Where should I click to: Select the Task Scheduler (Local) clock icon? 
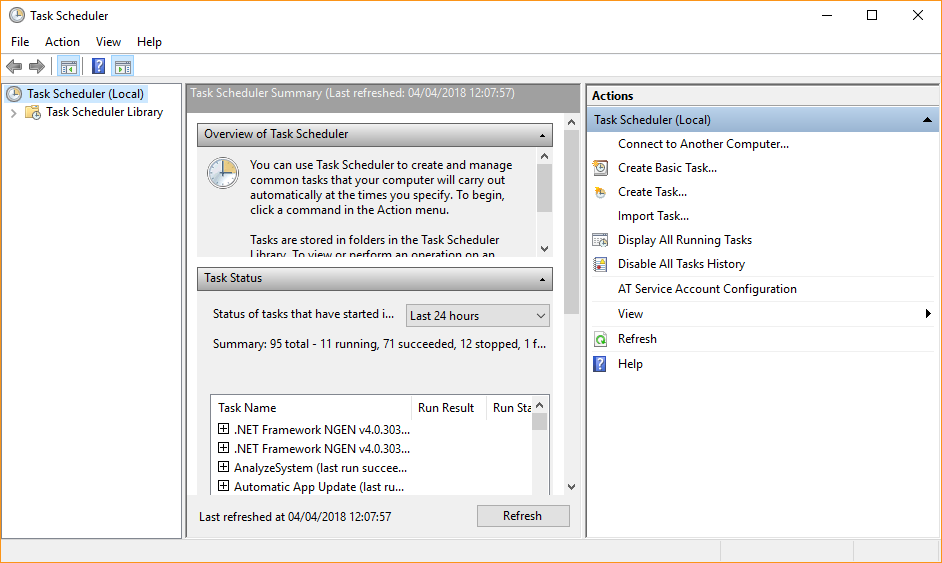tap(14, 94)
